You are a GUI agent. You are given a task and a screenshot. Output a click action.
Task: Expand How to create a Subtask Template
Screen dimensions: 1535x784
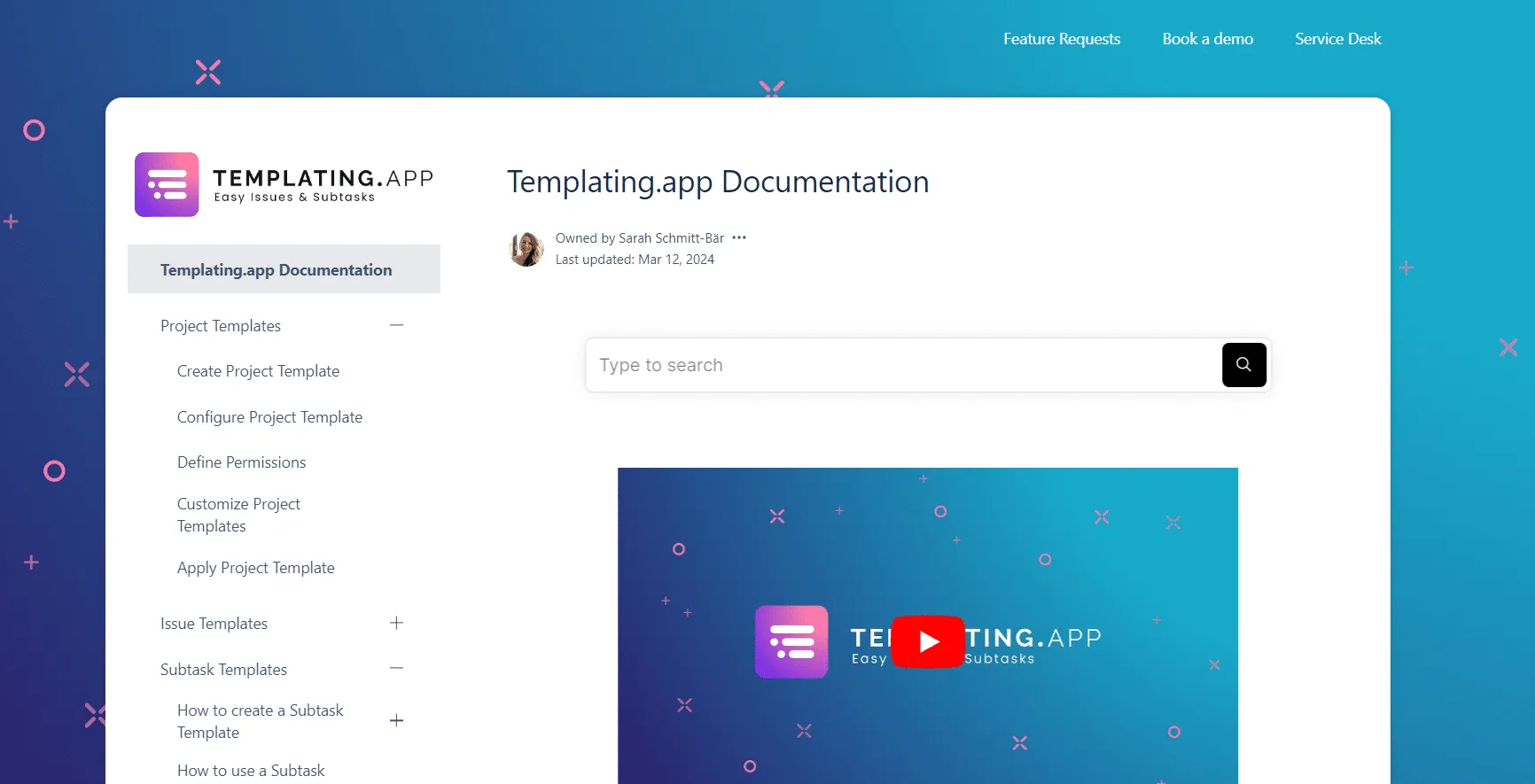click(396, 720)
